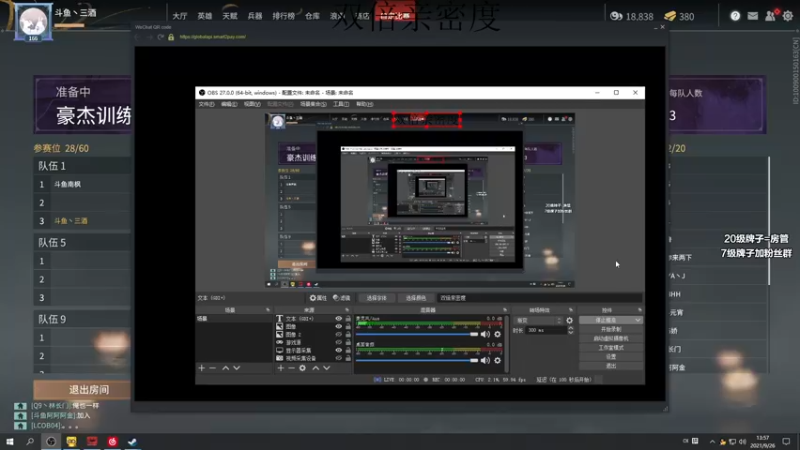The width and height of the screenshot is (800, 450).
Task: Move scene down in the Scenes panel
Action: [237, 368]
